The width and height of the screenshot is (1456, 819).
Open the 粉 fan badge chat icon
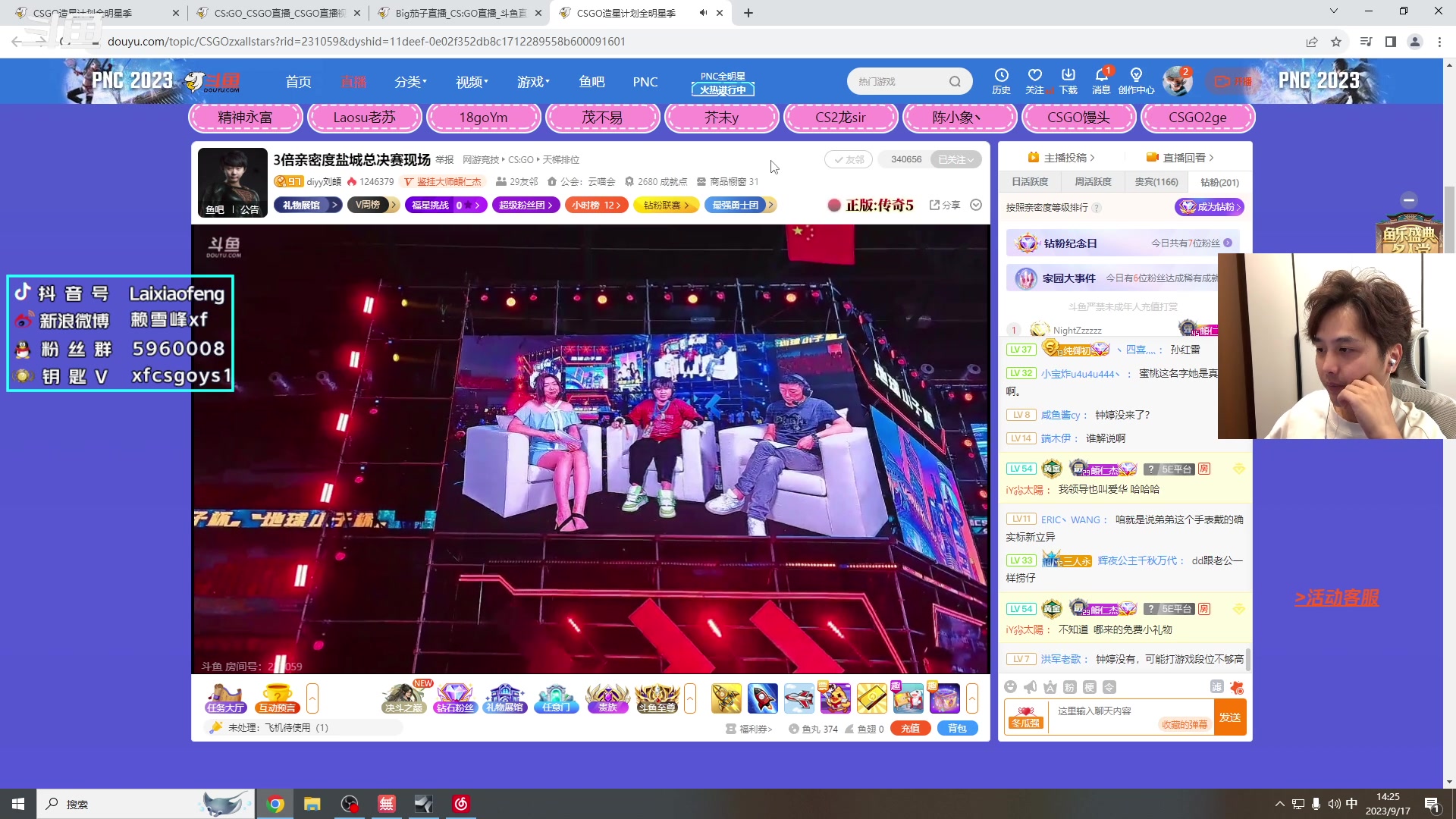click(1069, 687)
